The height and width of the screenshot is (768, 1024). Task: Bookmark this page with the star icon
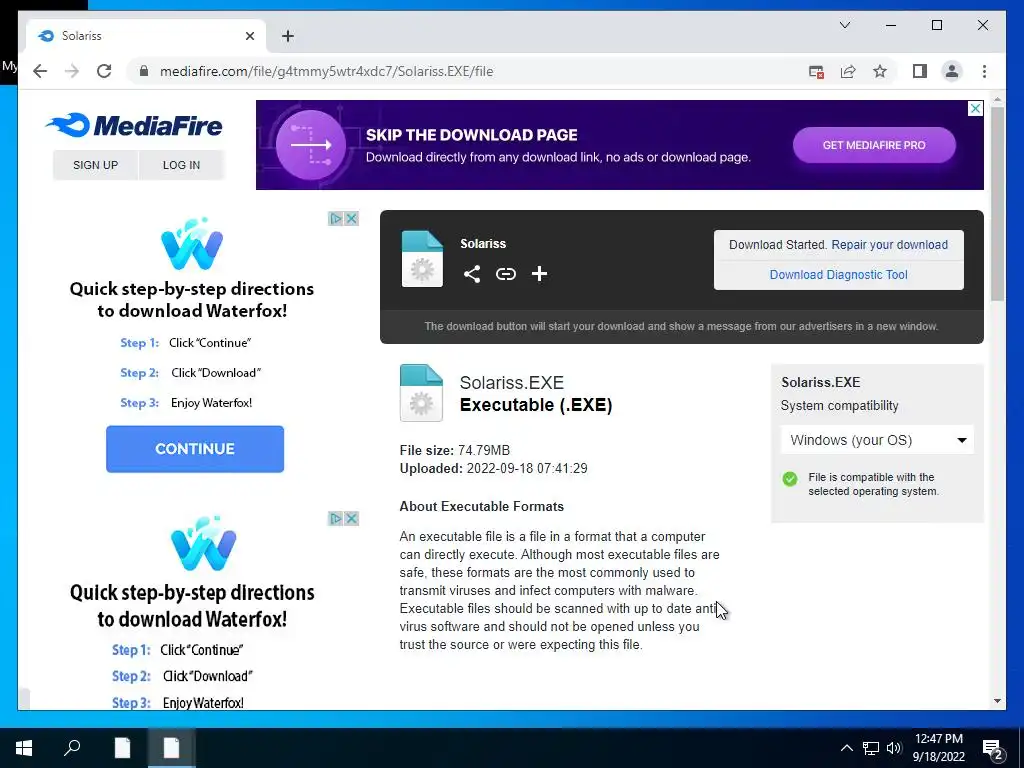pyautogui.click(x=880, y=71)
